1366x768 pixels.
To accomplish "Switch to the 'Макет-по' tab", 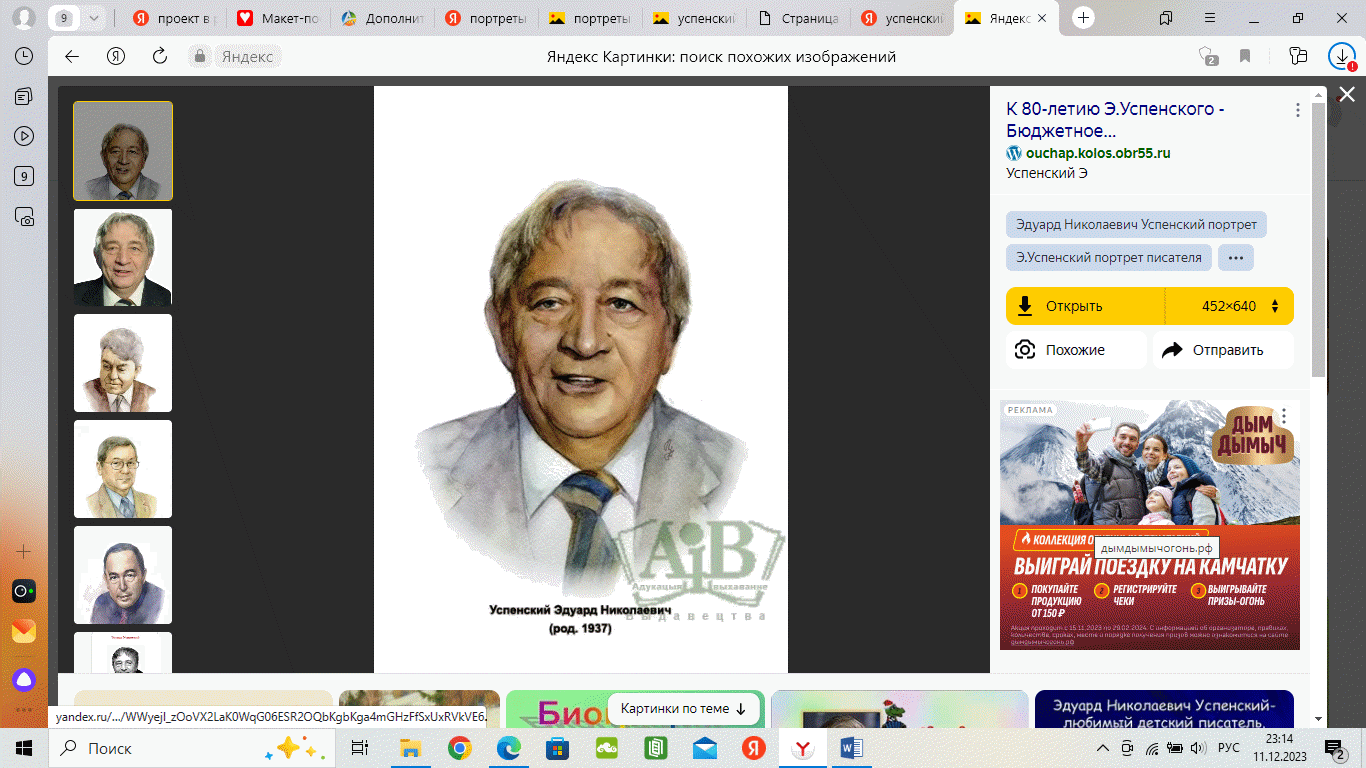I will (279, 18).
